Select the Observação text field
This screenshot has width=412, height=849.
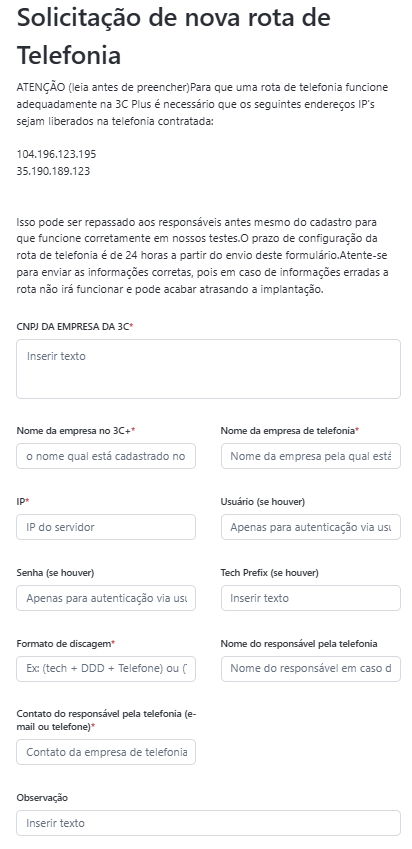click(208, 823)
